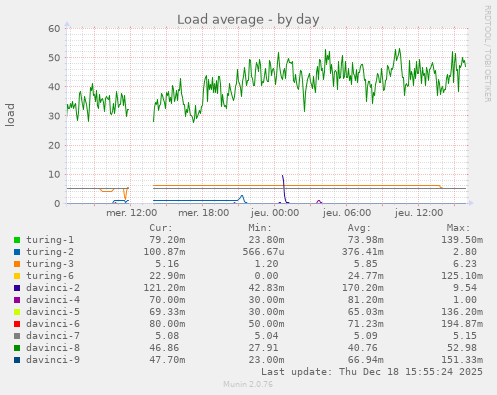The image size is (497, 395).
Task: Click the 'Avg:' column header
Action: (x=359, y=228)
